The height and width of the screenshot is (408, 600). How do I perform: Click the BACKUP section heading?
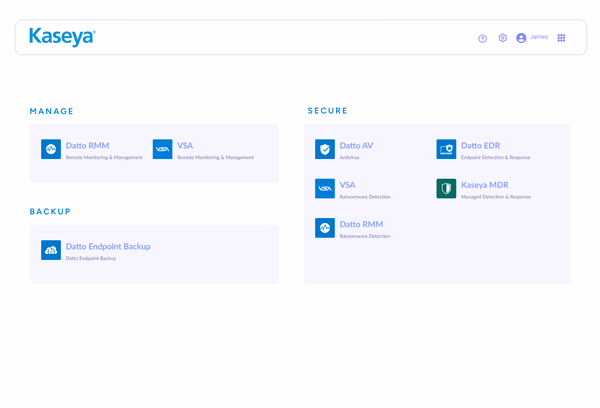click(50, 212)
